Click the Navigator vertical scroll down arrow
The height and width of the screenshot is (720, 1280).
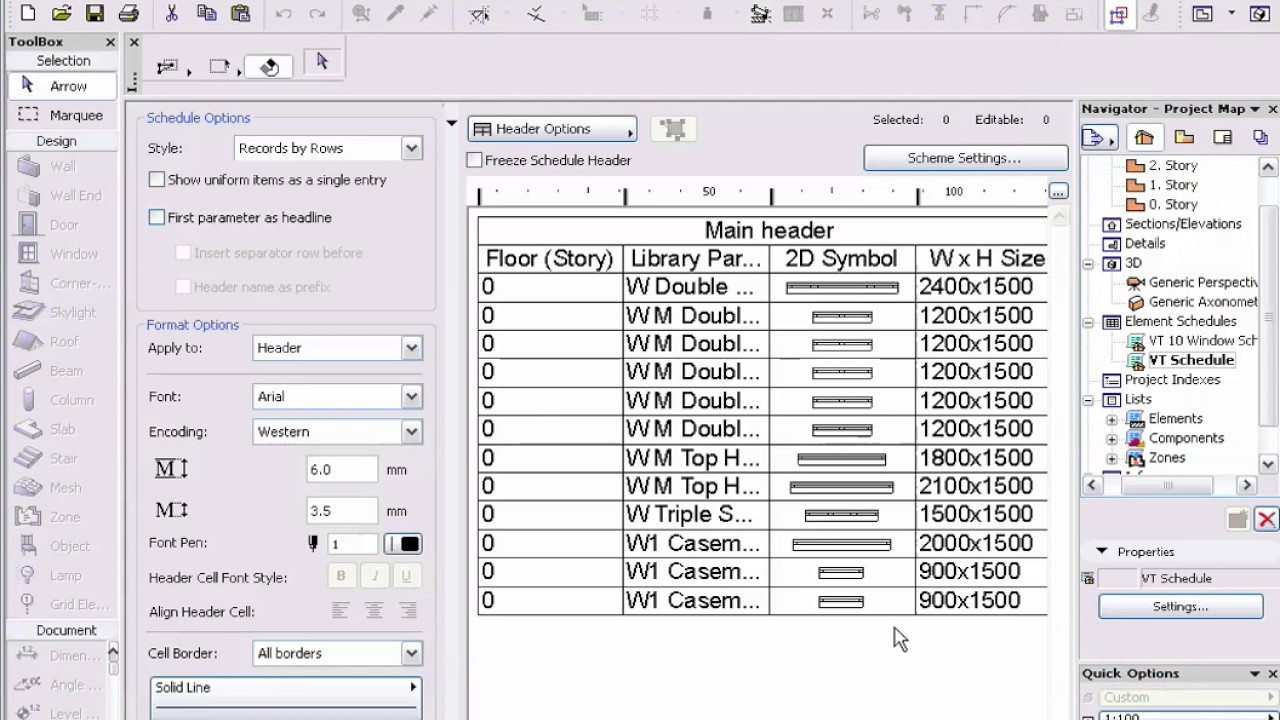coord(1268,464)
